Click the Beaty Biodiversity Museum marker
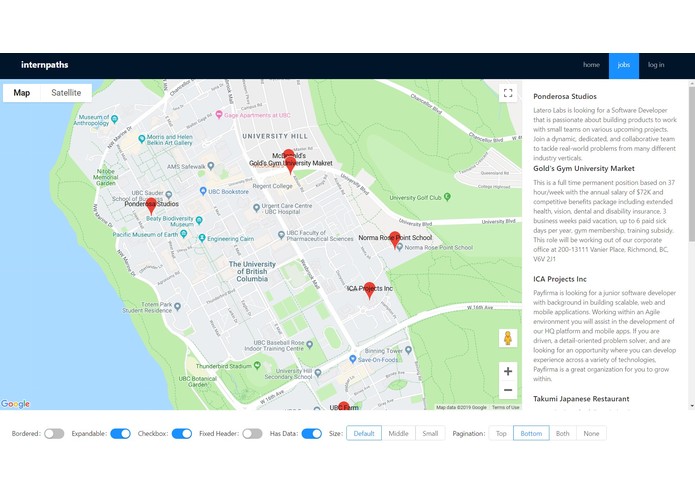This screenshot has height=494, width=695. pyautogui.click(x=199, y=220)
